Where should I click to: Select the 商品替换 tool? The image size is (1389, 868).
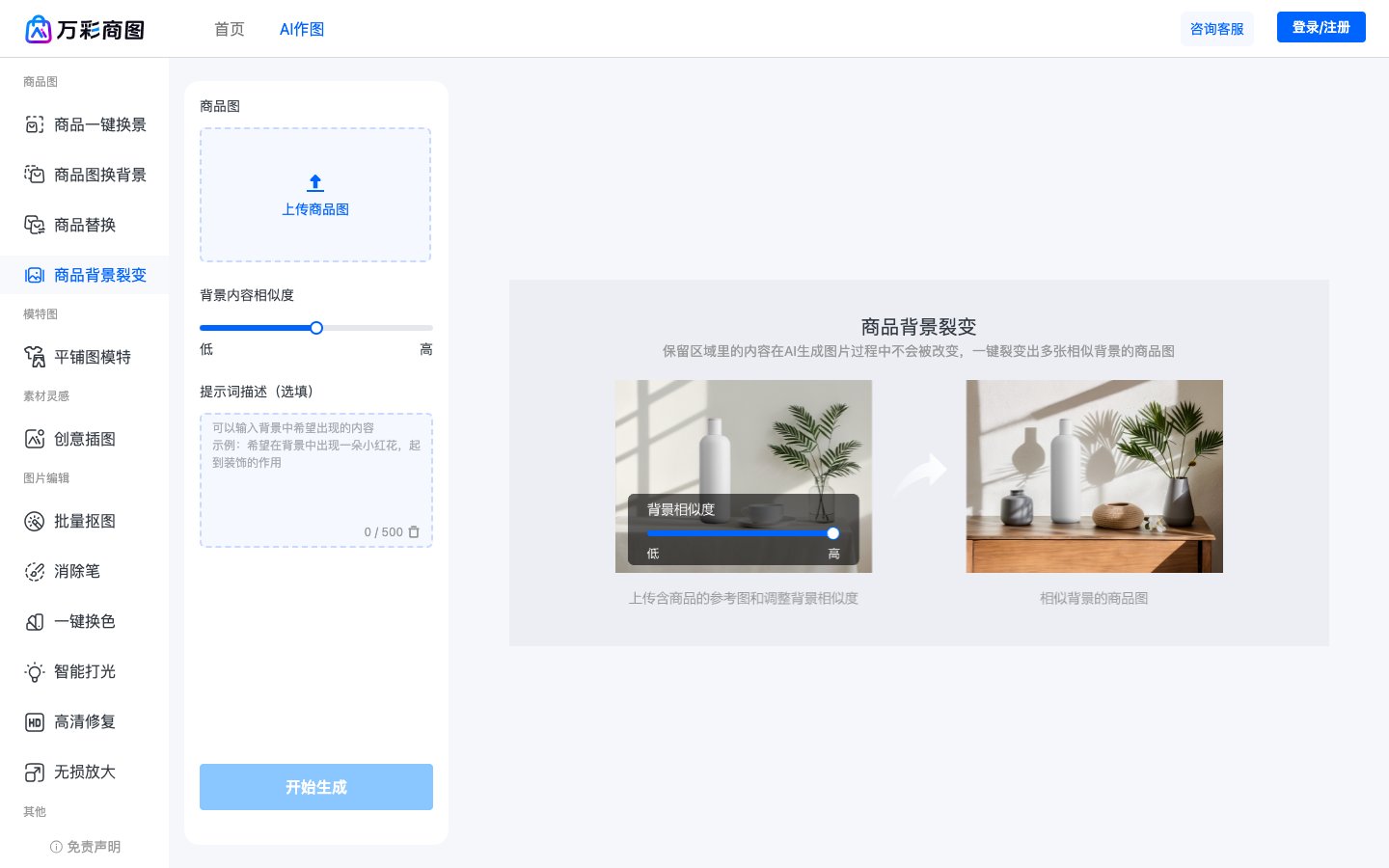pyautogui.click(x=85, y=225)
